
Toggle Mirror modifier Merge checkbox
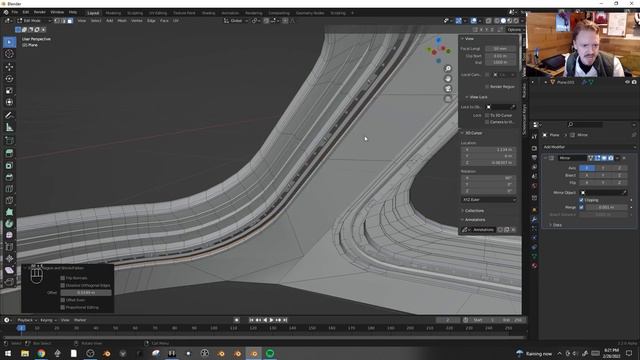point(581,207)
